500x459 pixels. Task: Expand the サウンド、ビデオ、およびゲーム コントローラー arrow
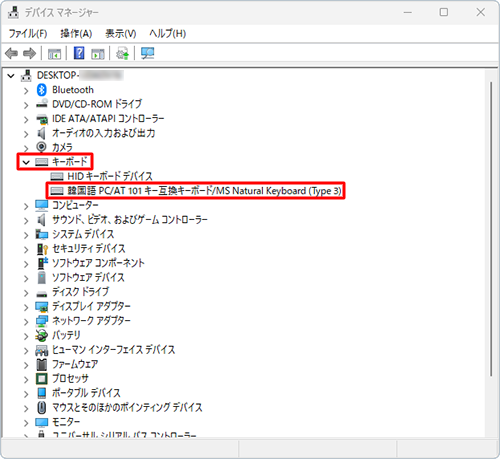26,221
